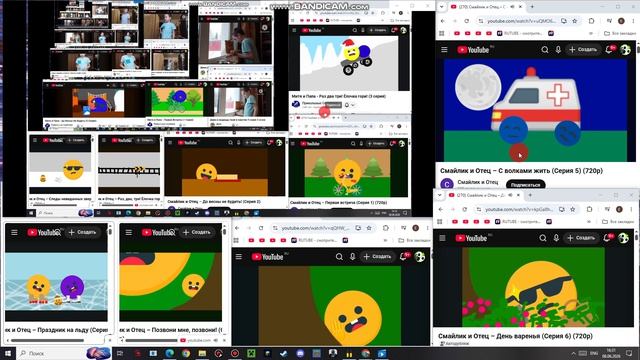Reload the page in 'День варенья' window
This screenshot has width=640, height=360.
[464, 209]
